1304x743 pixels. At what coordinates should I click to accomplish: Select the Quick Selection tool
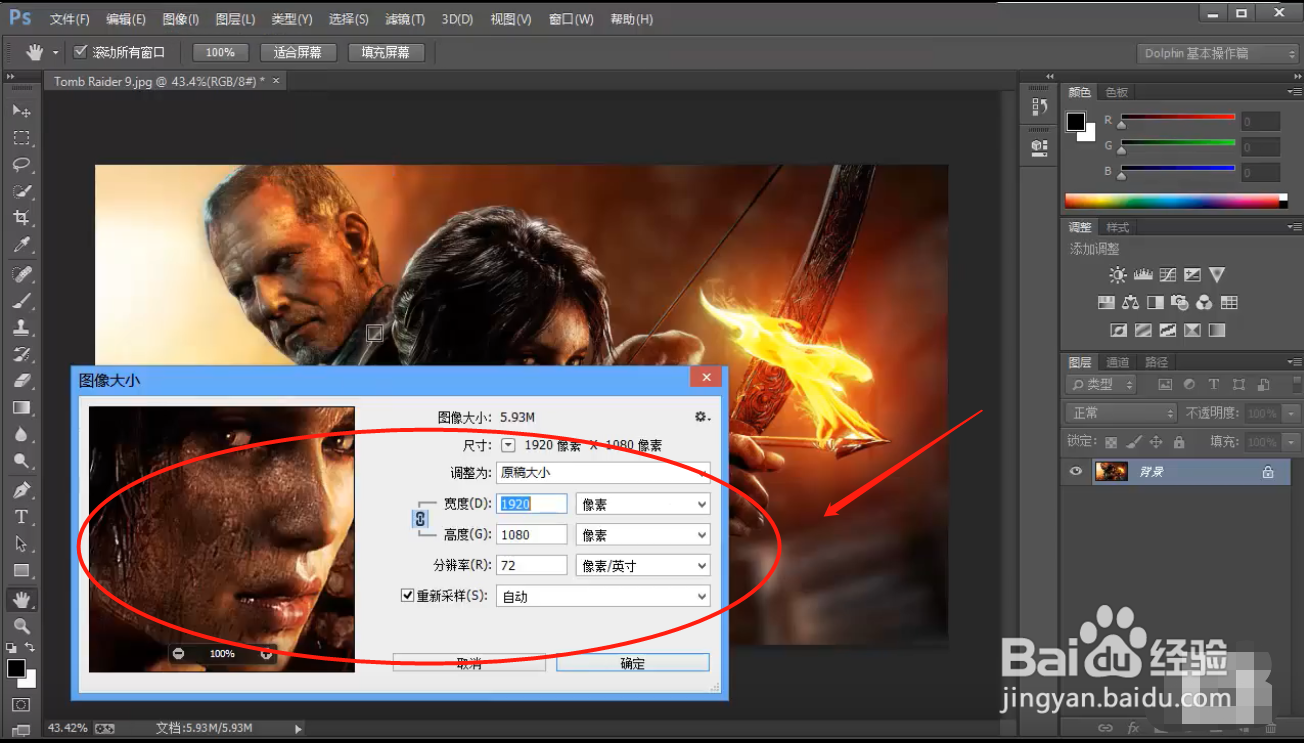pos(21,191)
